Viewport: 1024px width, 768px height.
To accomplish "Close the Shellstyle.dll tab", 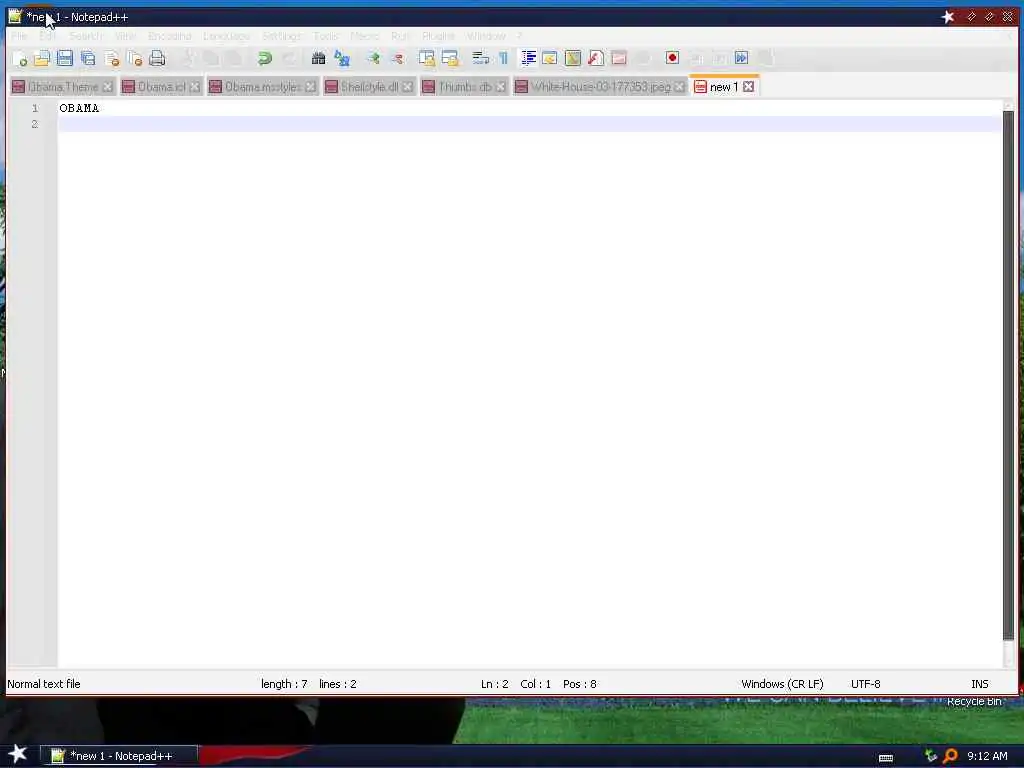I will click(408, 87).
